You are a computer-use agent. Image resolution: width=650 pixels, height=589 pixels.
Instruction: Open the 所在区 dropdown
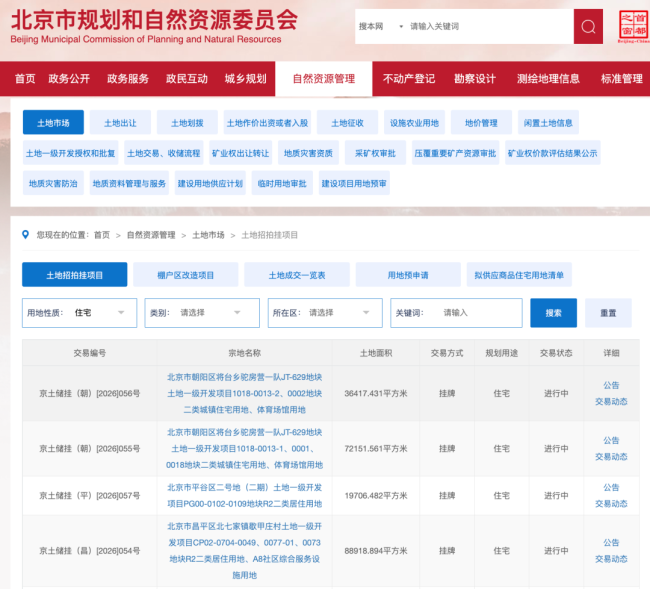325,313
